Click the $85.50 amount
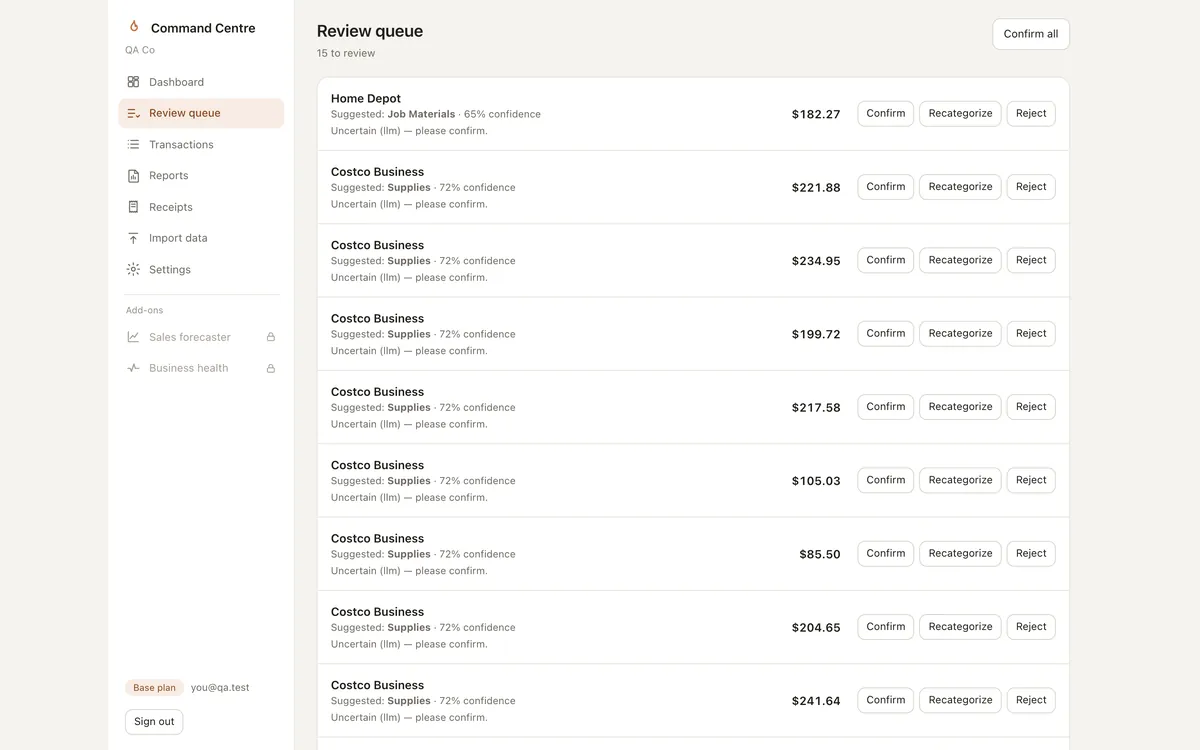 820,554
